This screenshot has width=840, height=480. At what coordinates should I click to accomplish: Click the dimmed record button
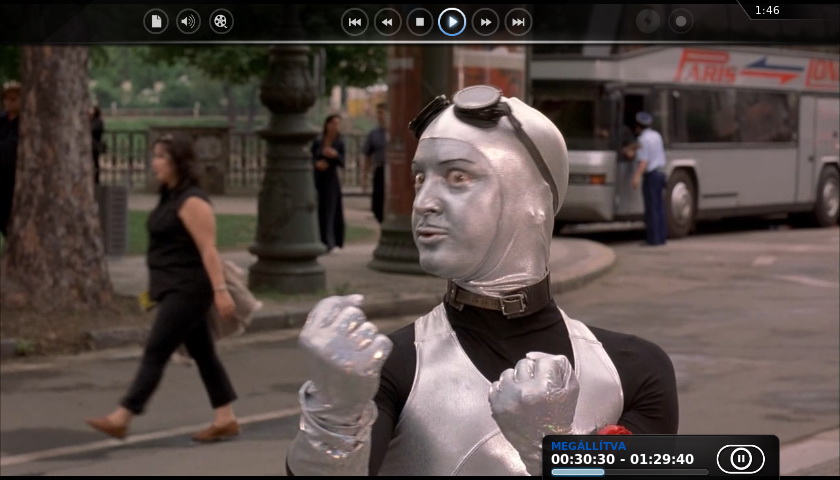[x=681, y=21]
